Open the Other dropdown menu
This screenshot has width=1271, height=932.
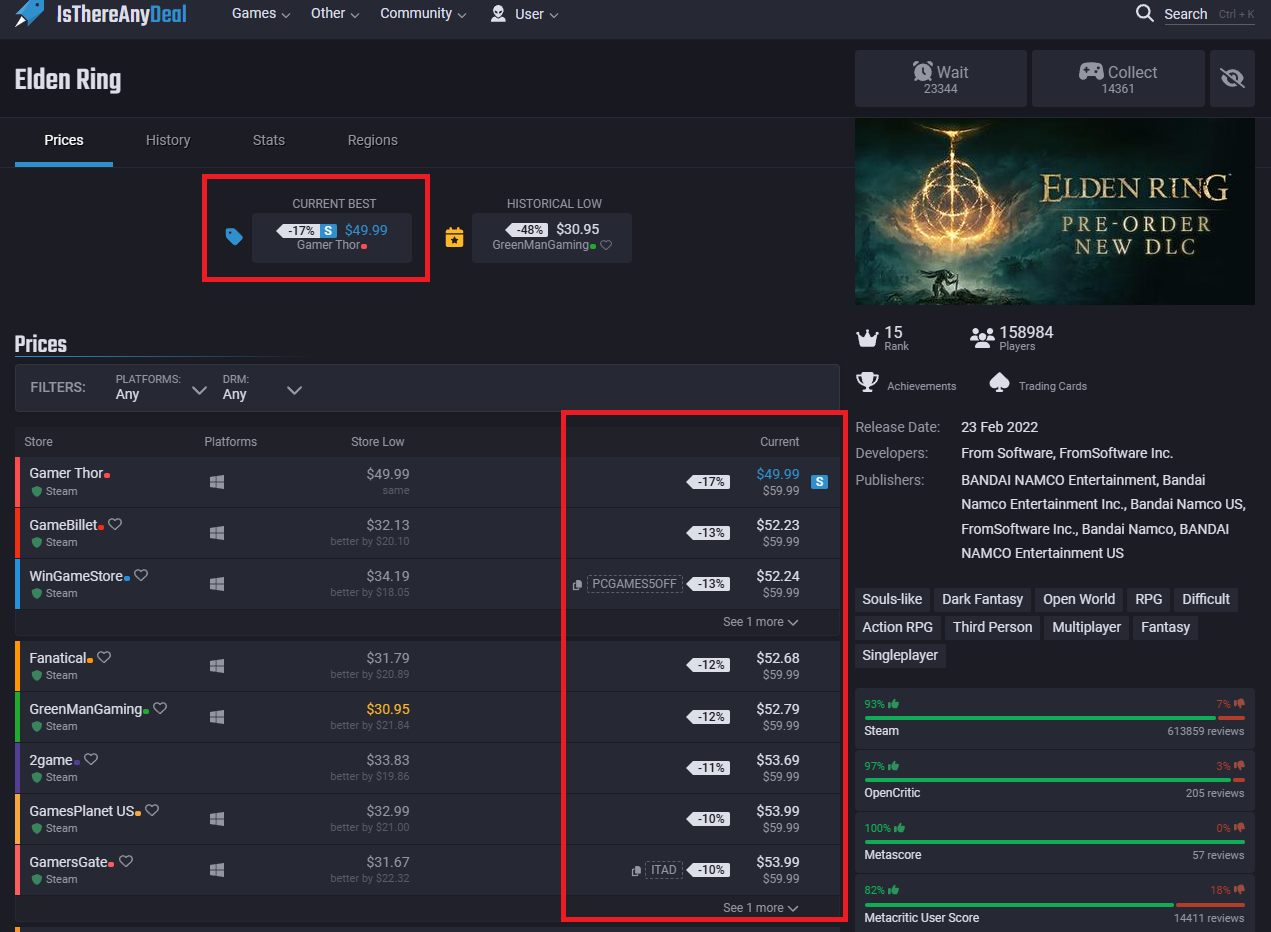click(x=336, y=14)
